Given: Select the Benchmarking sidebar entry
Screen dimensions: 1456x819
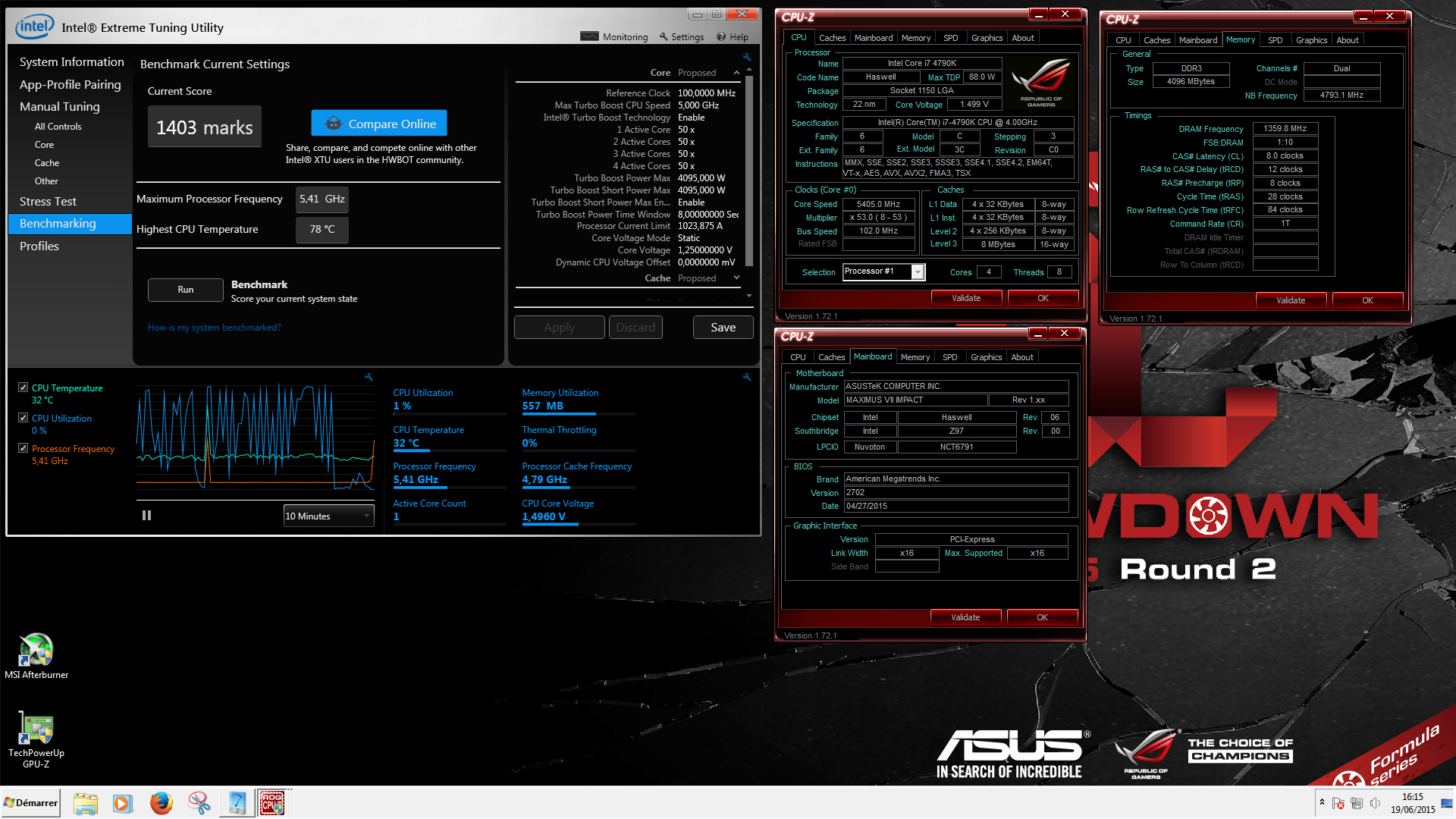Looking at the screenshot, I should point(70,224).
